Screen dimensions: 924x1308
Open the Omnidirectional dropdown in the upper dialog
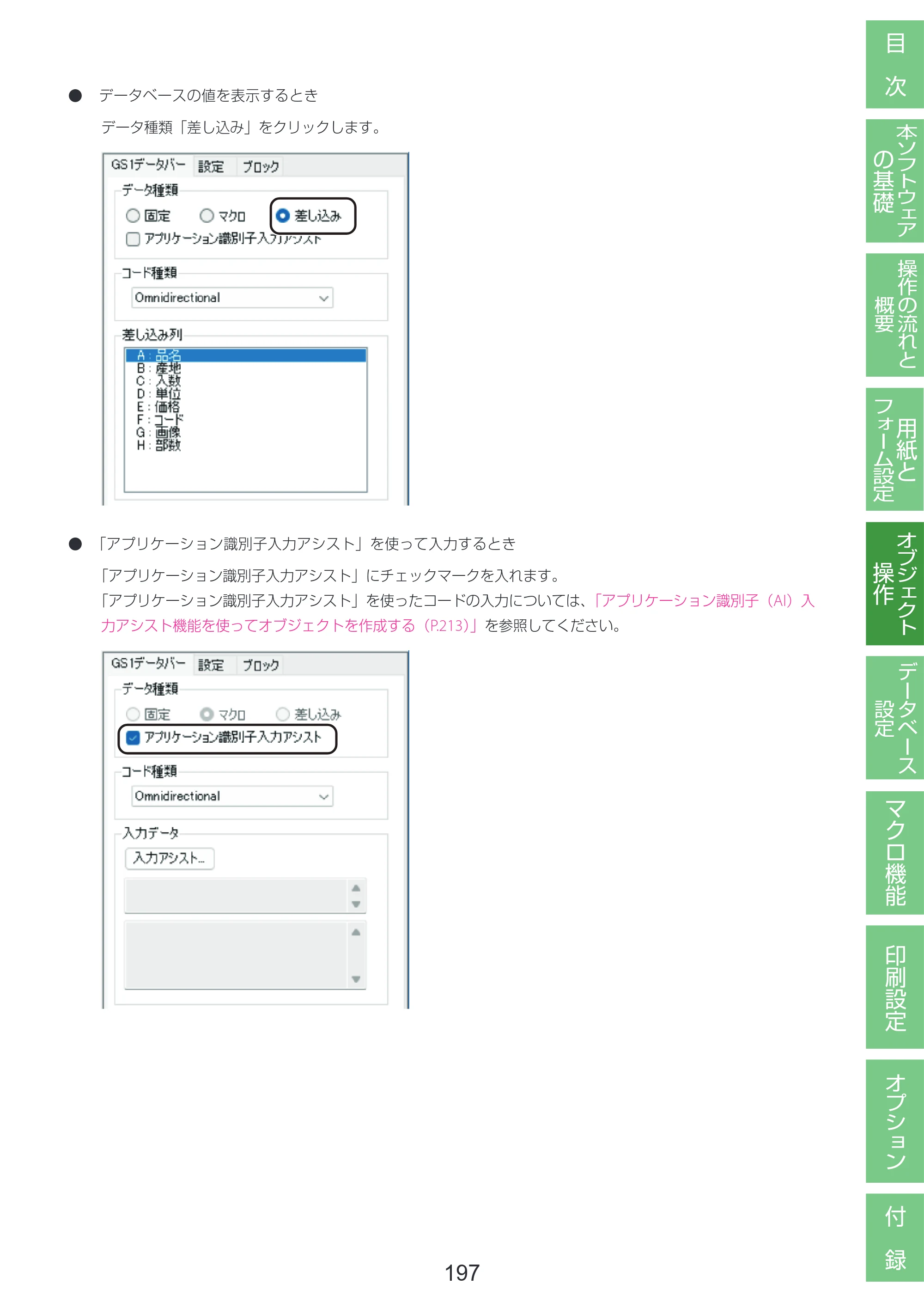232,298
